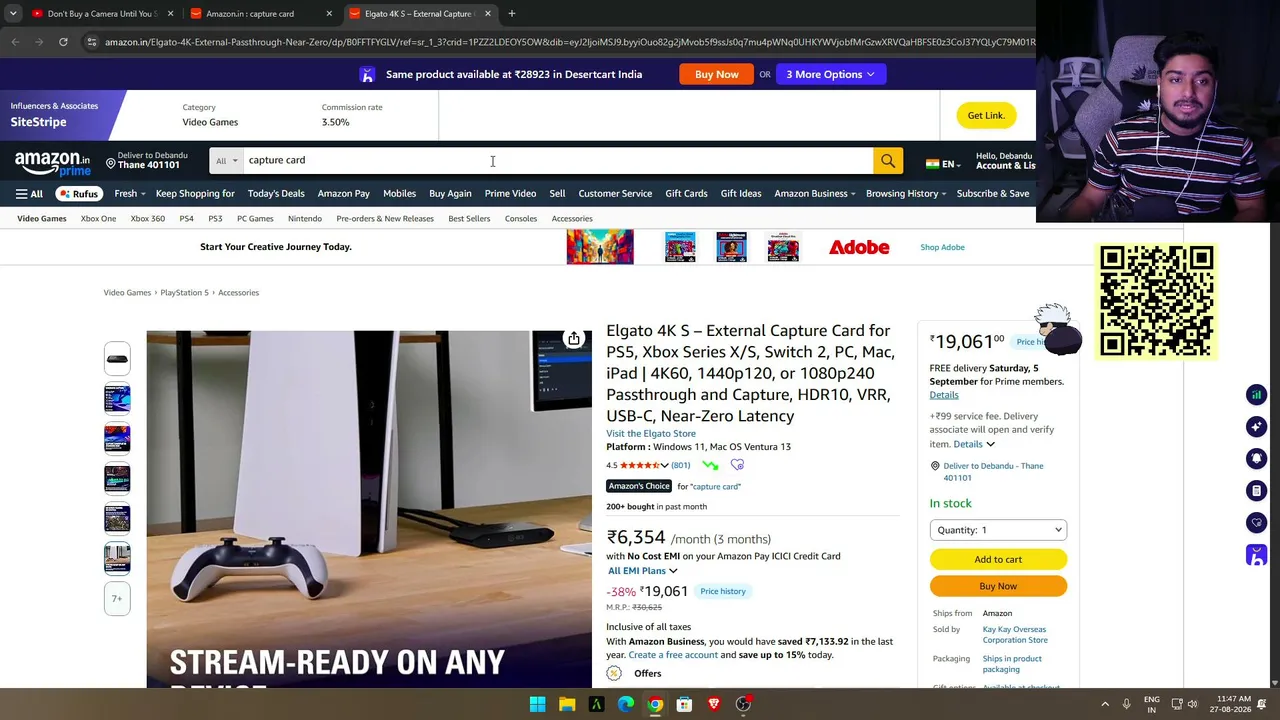Click the bell alert icon in right sidebar
Image resolution: width=1280 pixels, height=720 pixels.
pyautogui.click(x=1256, y=459)
